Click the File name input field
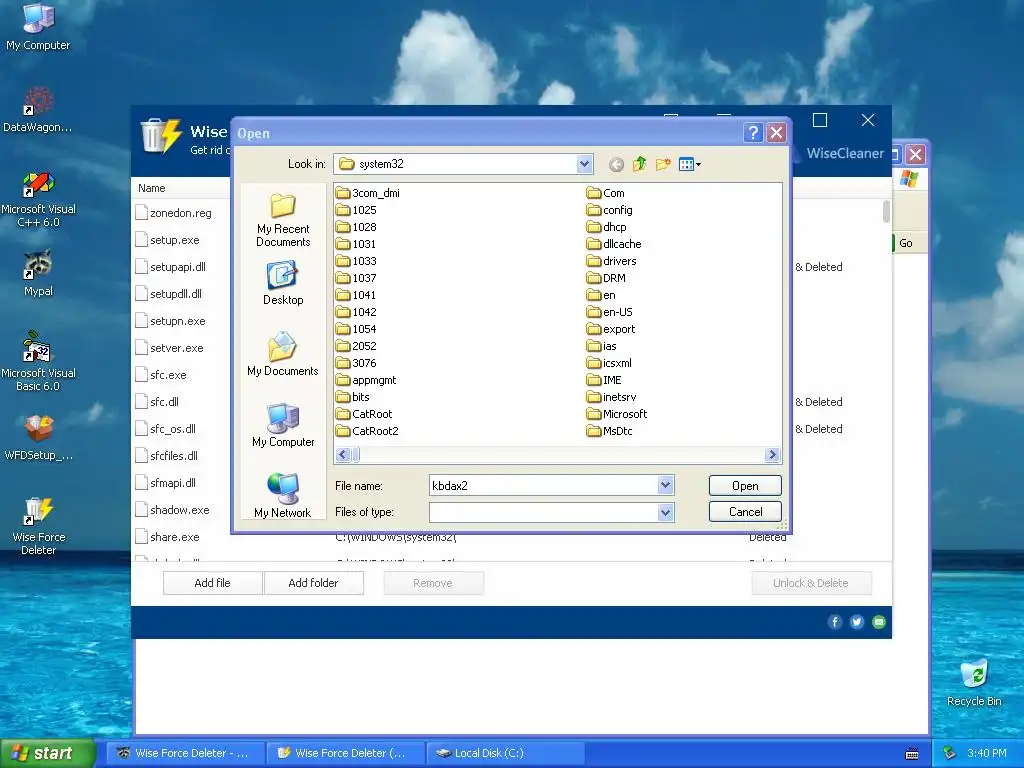 pos(544,485)
